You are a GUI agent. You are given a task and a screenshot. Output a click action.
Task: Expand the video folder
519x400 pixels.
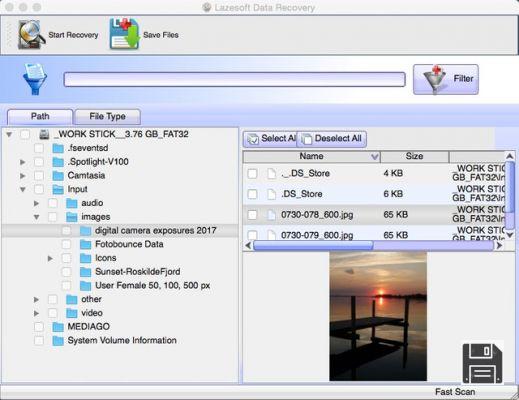[36, 313]
